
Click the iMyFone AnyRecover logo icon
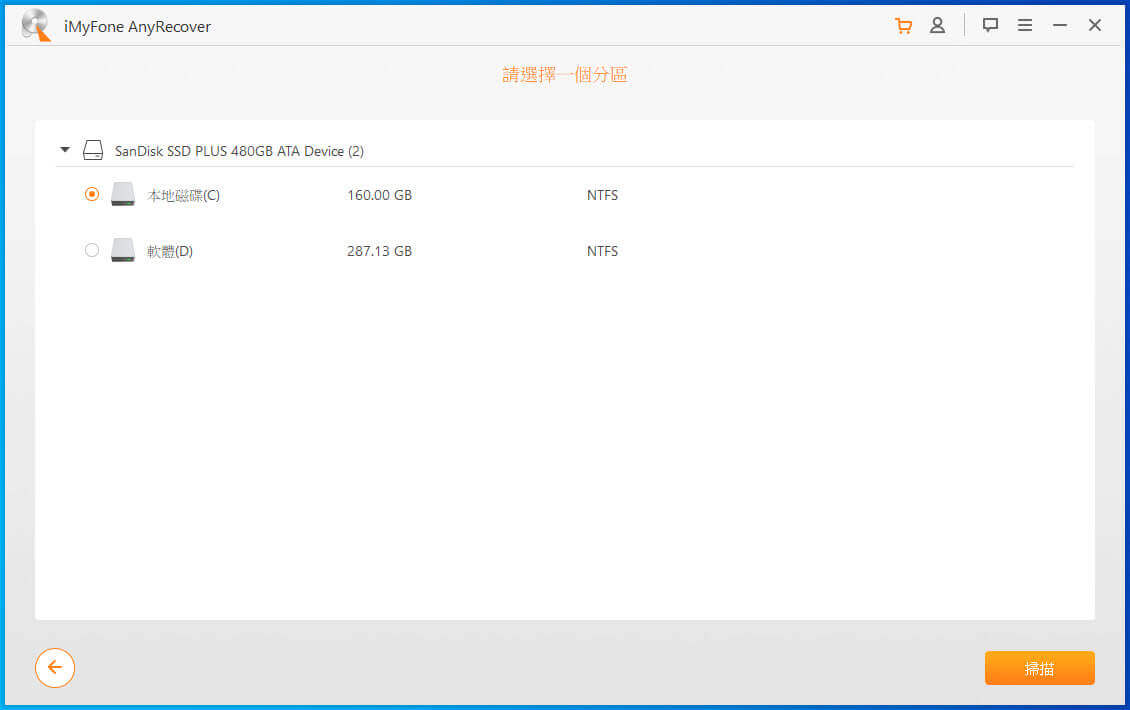[x=36, y=26]
